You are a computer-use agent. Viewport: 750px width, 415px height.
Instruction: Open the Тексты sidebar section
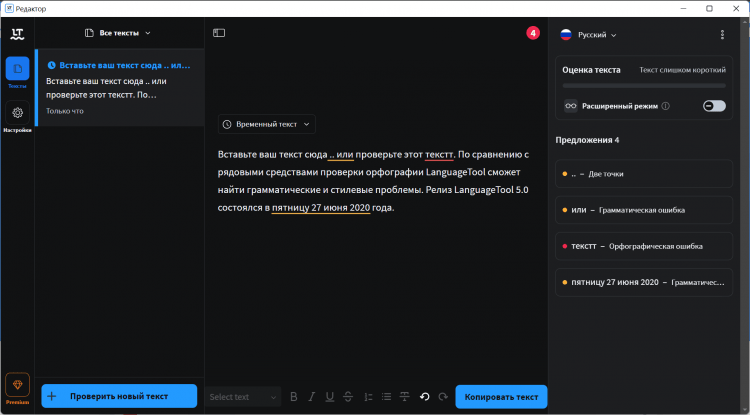tap(17, 72)
